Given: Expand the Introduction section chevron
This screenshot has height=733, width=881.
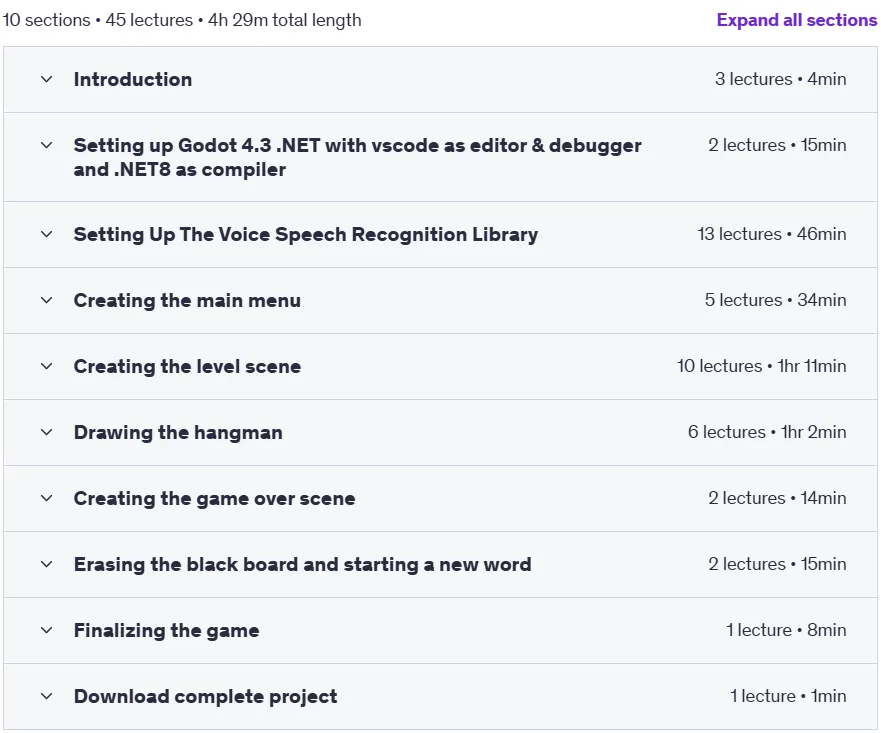Looking at the screenshot, I should pyautogui.click(x=47, y=79).
